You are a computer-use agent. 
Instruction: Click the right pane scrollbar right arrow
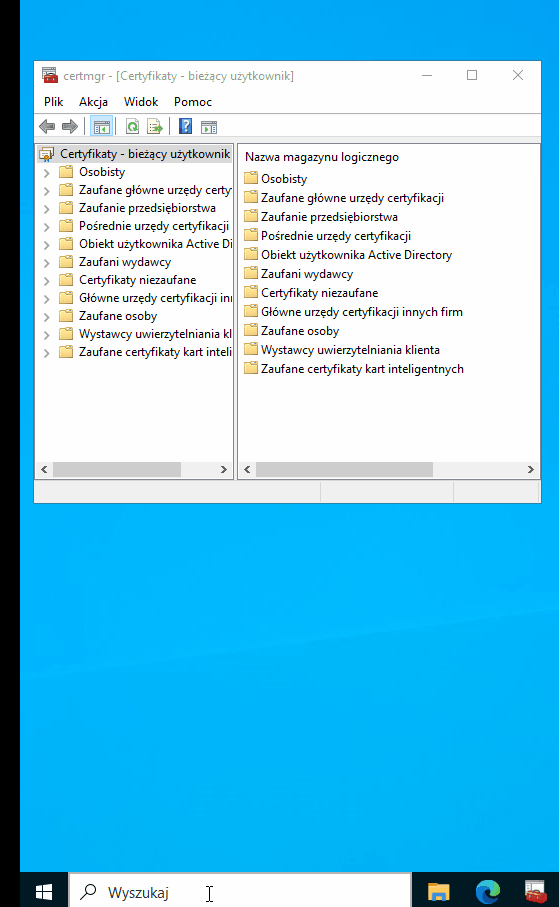coord(531,469)
